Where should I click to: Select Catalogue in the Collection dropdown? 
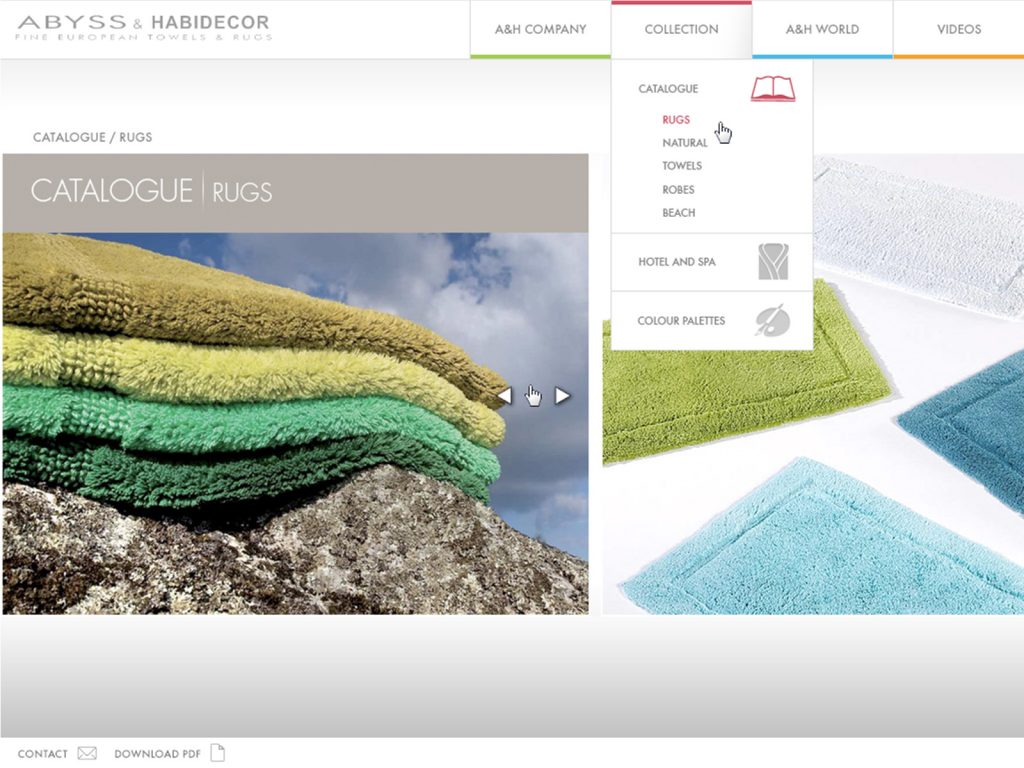[x=668, y=89]
